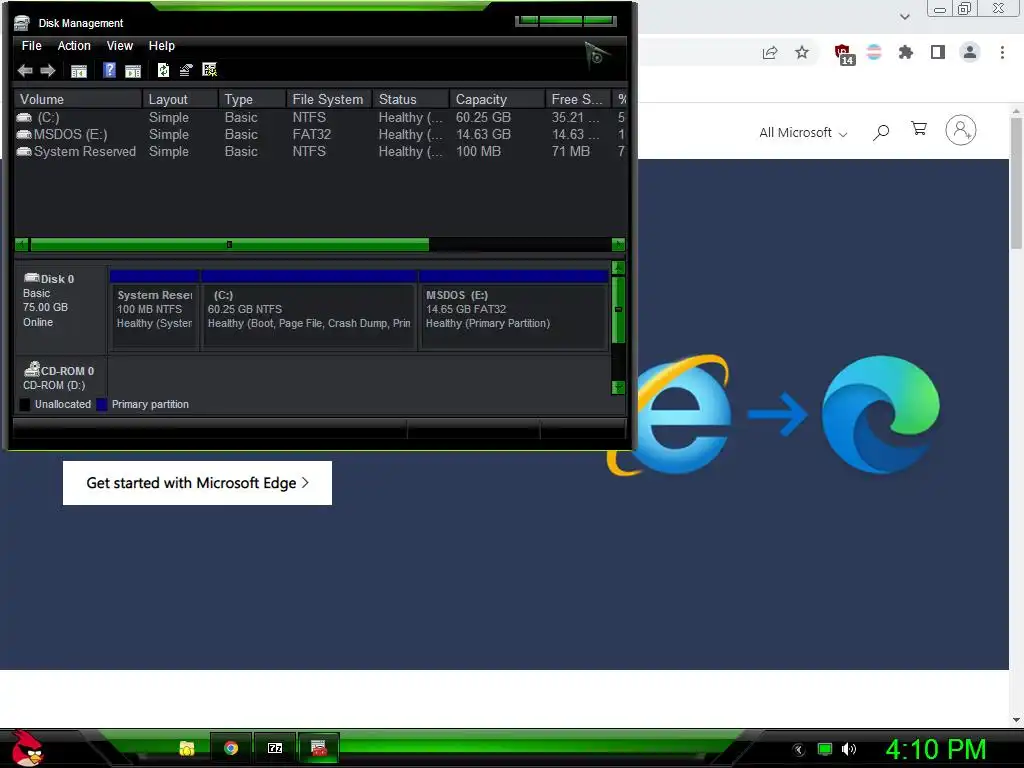Click the Microsoft account sign-in icon
This screenshot has height=768, width=1024.
coord(961,130)
